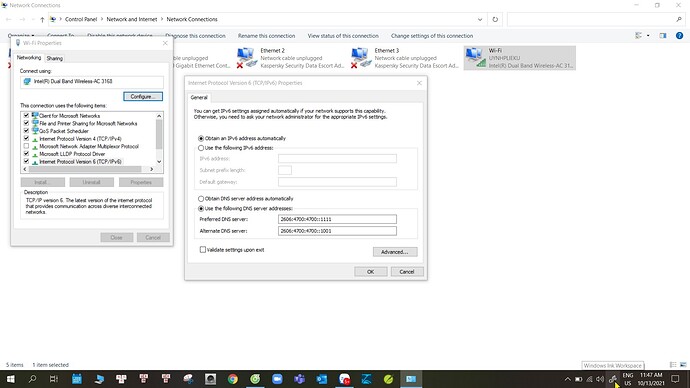The height and width of the screenshot is (388, 690).
Task: Click the Alternate DNS server field
Action: 337,231
